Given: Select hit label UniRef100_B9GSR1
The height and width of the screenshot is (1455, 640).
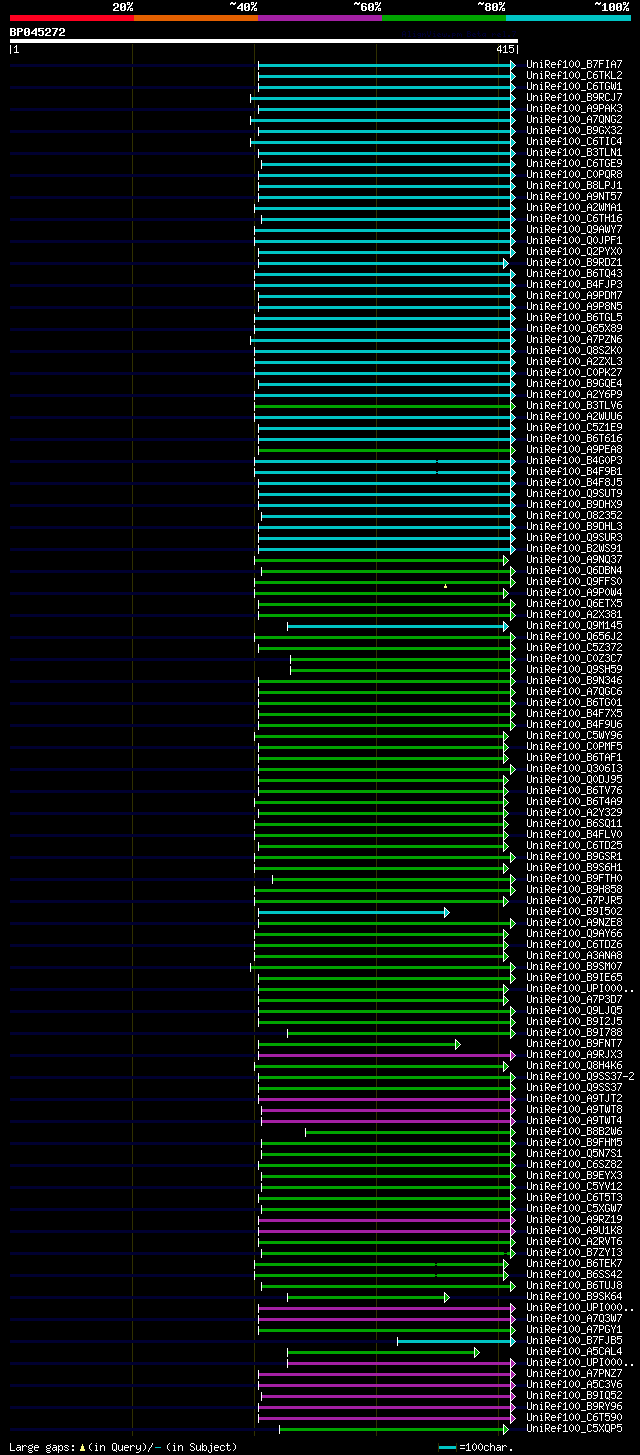Looking at the screenshot, I should point(573,856).
